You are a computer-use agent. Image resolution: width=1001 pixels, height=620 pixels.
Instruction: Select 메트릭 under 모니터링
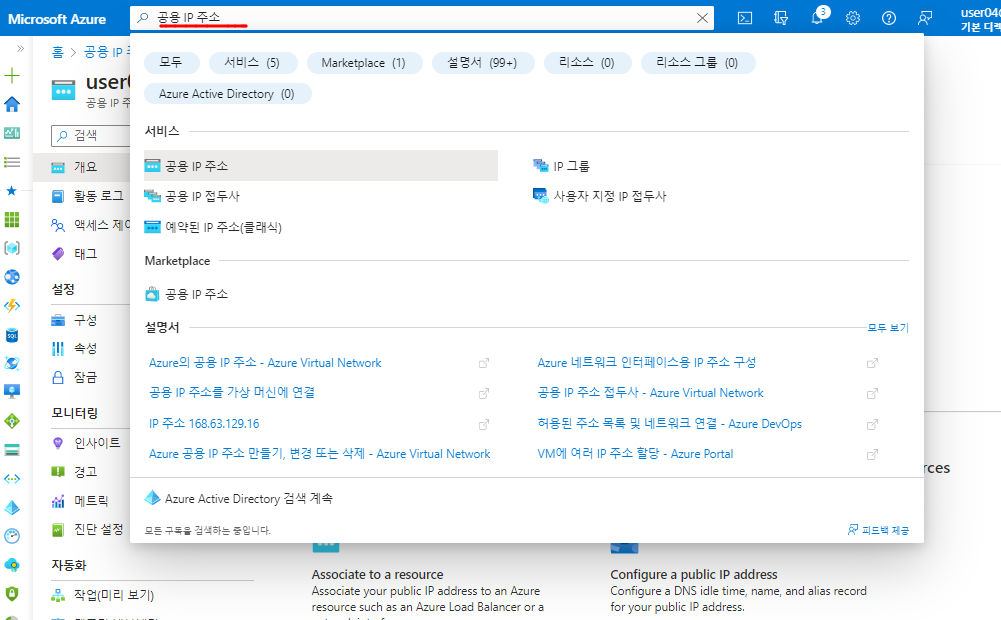[91, 501]
